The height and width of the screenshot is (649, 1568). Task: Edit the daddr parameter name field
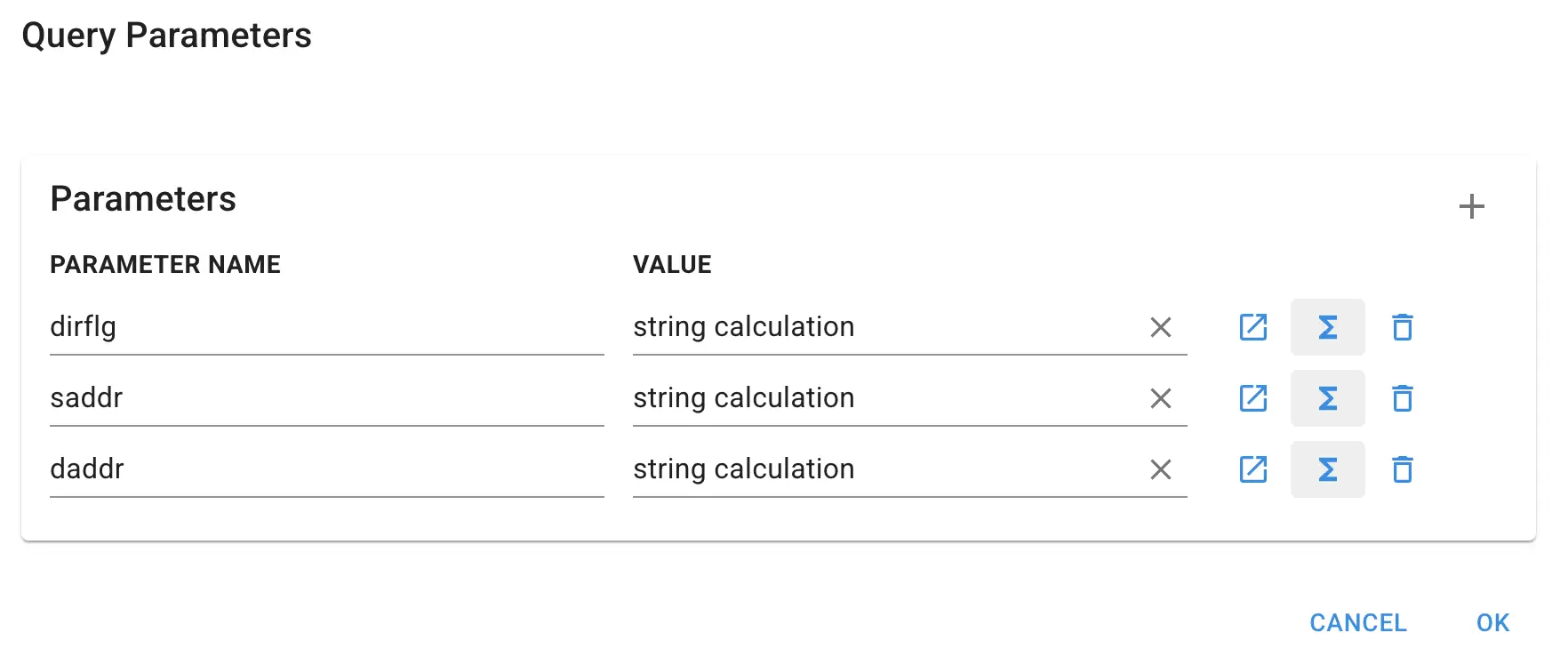tap(267, 469)
